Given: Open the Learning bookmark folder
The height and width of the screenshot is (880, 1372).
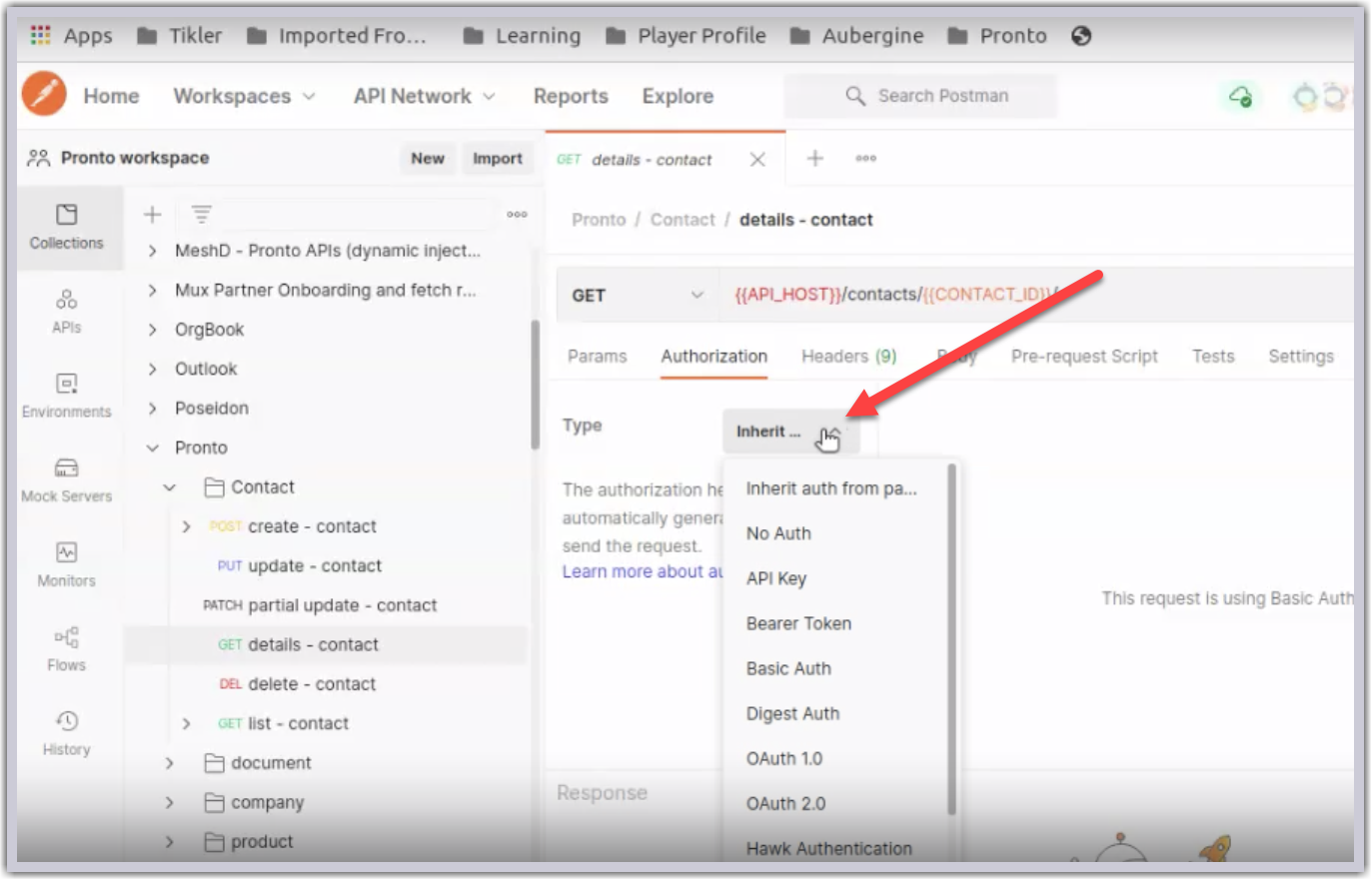Looking at the screenshot, I should tap(522, 36).
